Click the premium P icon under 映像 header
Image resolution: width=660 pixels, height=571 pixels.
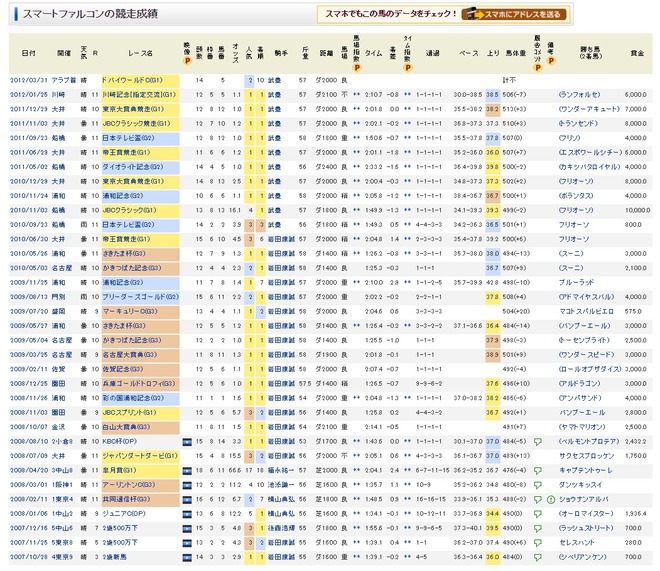pos(187,61)
